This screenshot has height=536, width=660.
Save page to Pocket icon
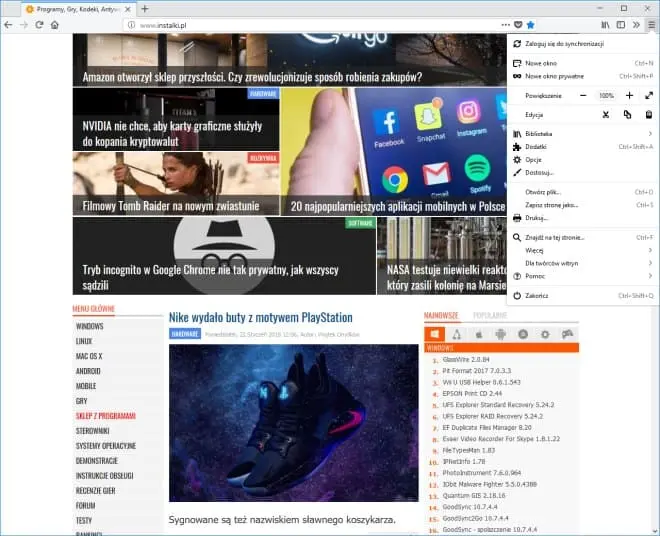518,25
